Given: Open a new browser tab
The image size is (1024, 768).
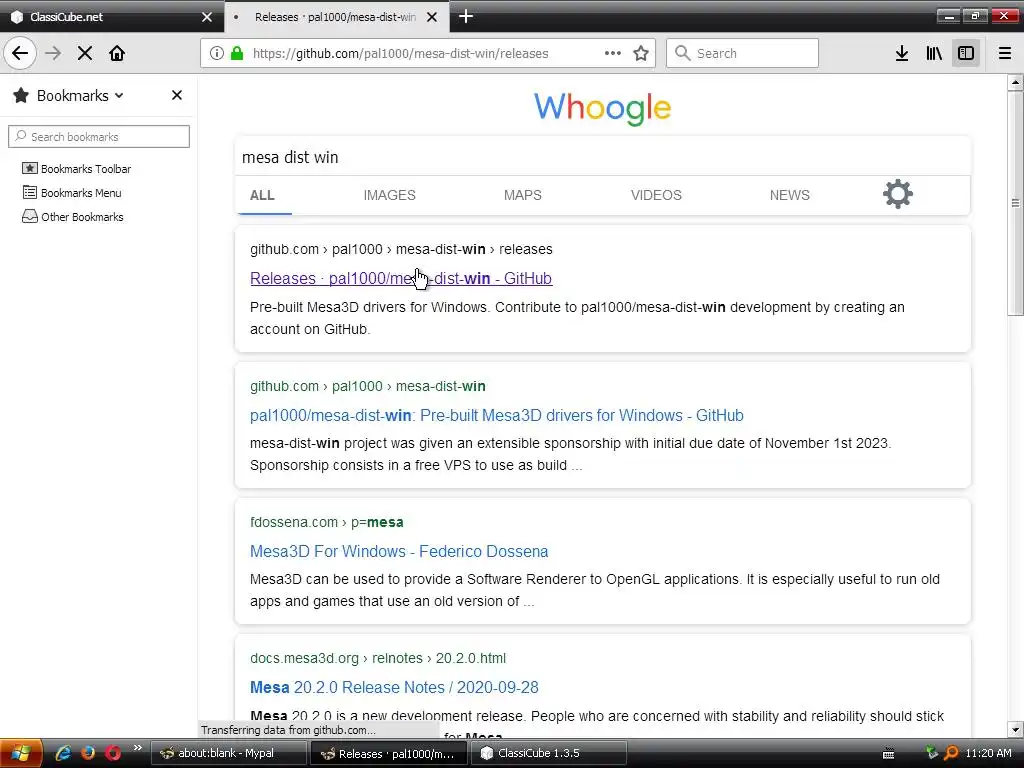Looking at the screenshot, I should [x=466, y=16].
